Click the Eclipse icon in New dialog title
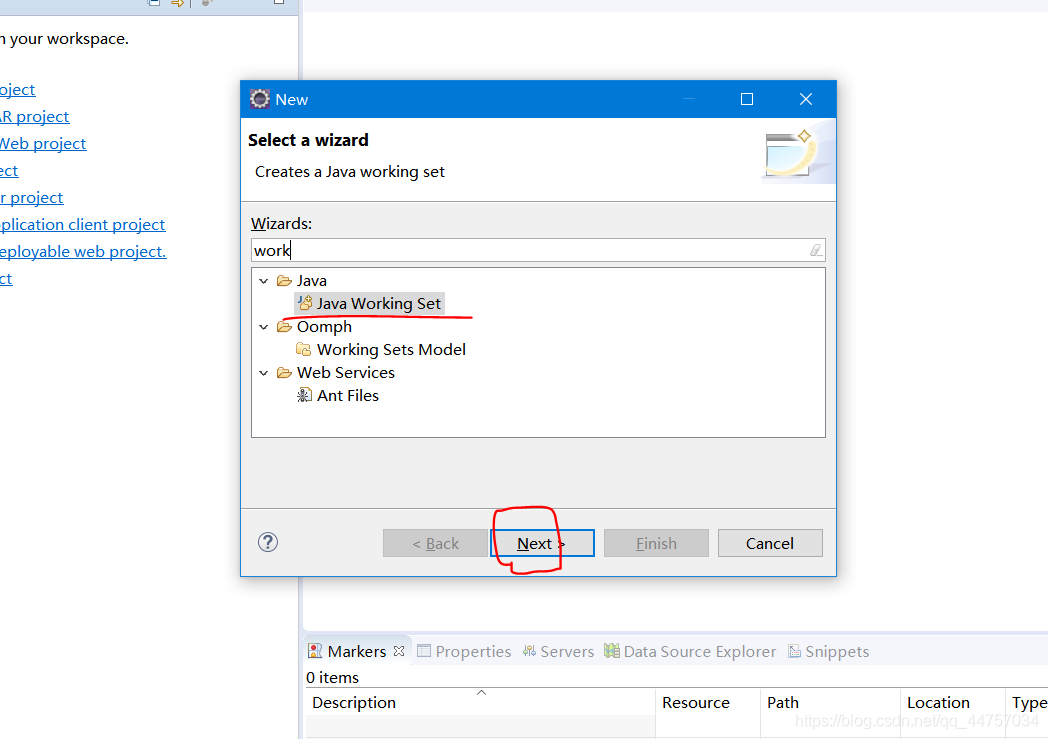This screenshot has height=739, width=1048. coord(259,99)
